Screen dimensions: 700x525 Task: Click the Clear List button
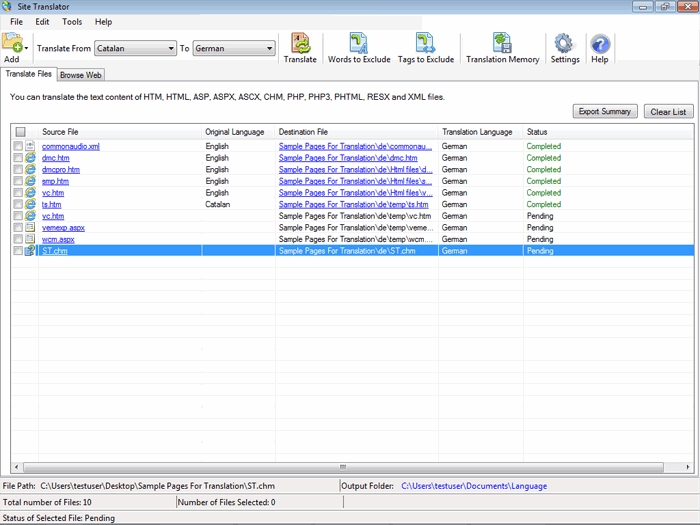668,112
